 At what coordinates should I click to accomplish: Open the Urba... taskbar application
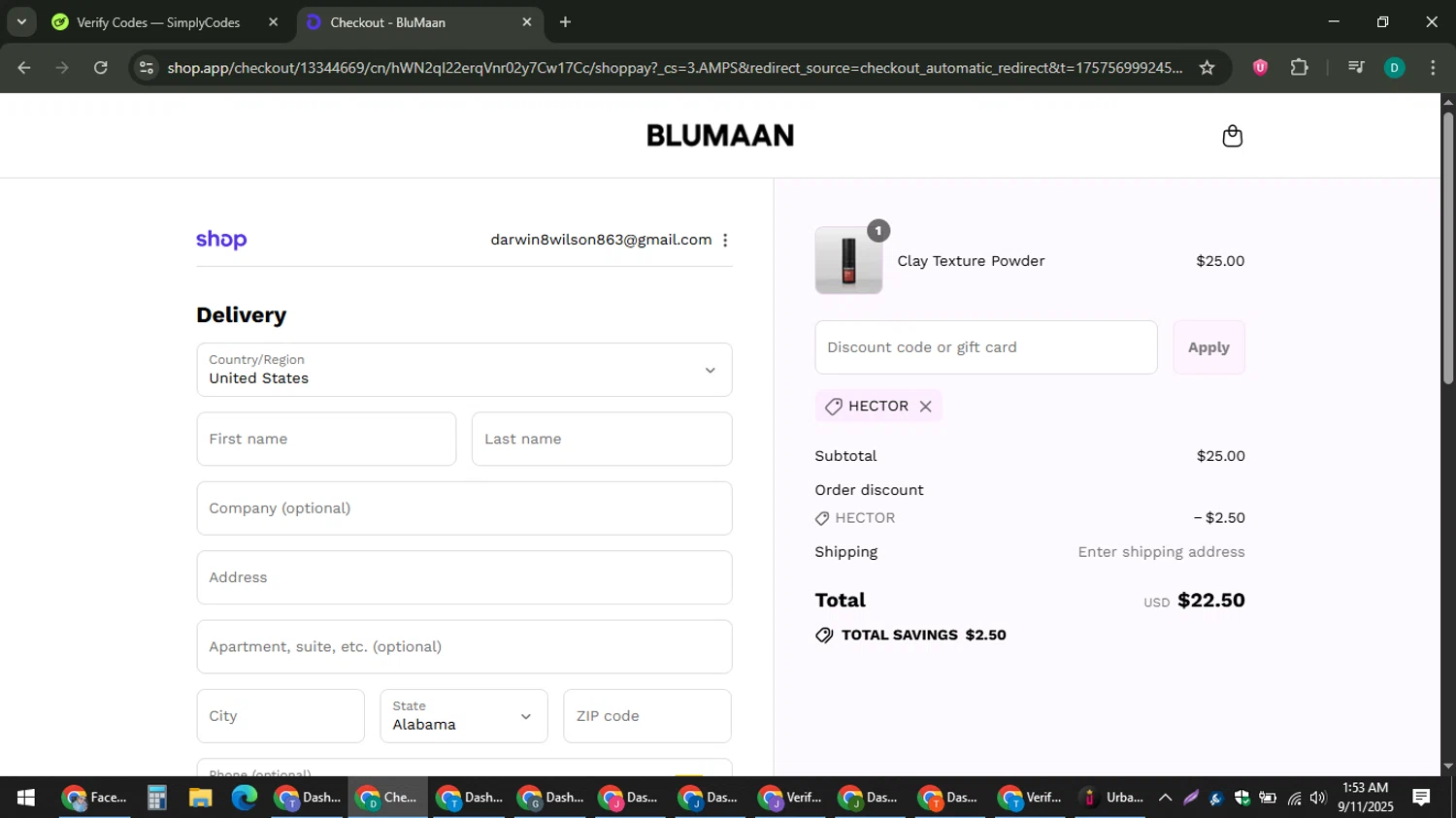1112,798
